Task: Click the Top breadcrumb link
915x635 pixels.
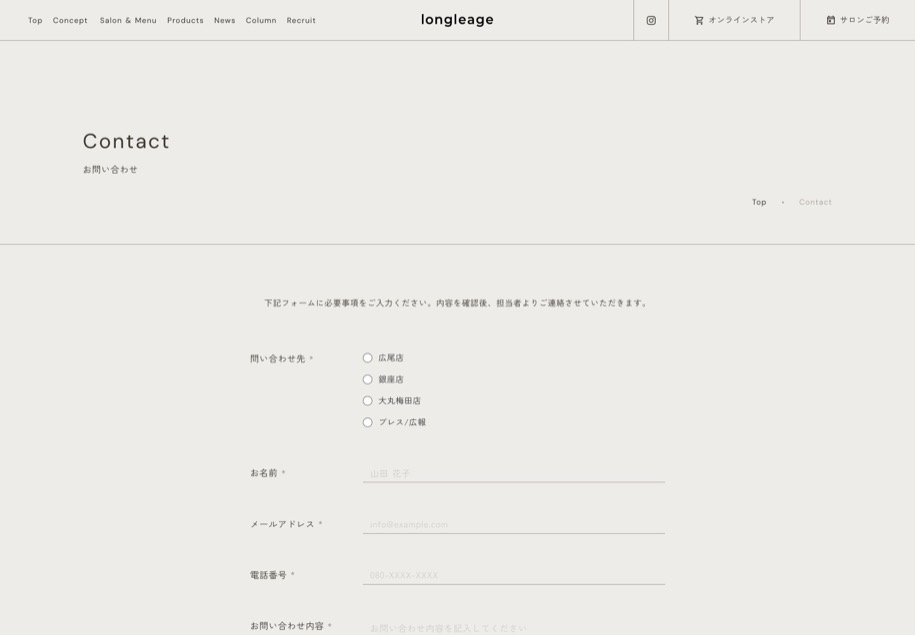Action: click(x=759, y=202)
